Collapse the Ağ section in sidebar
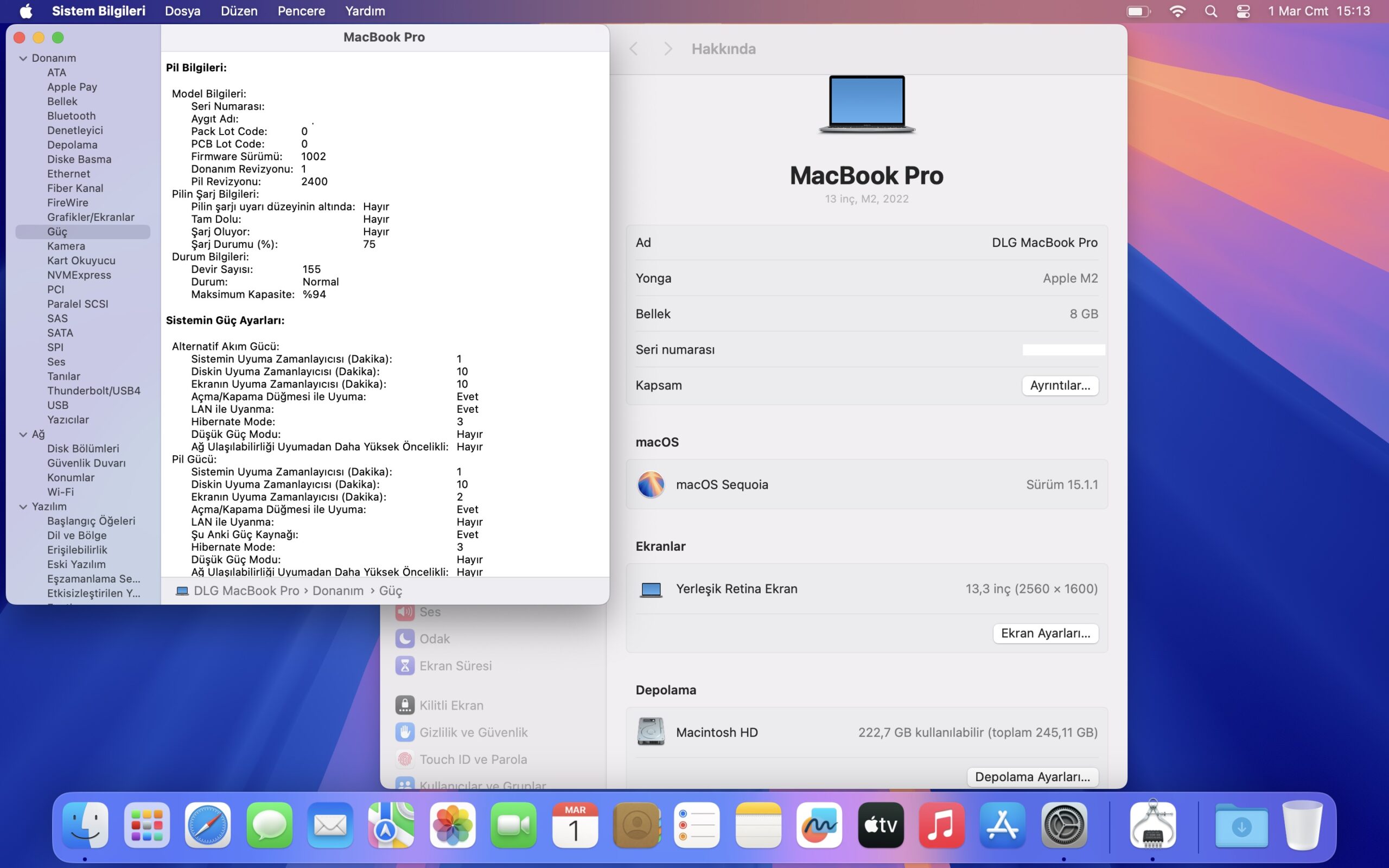The height and width of the screenshot is (868, 1389). [x=23, y=435]
